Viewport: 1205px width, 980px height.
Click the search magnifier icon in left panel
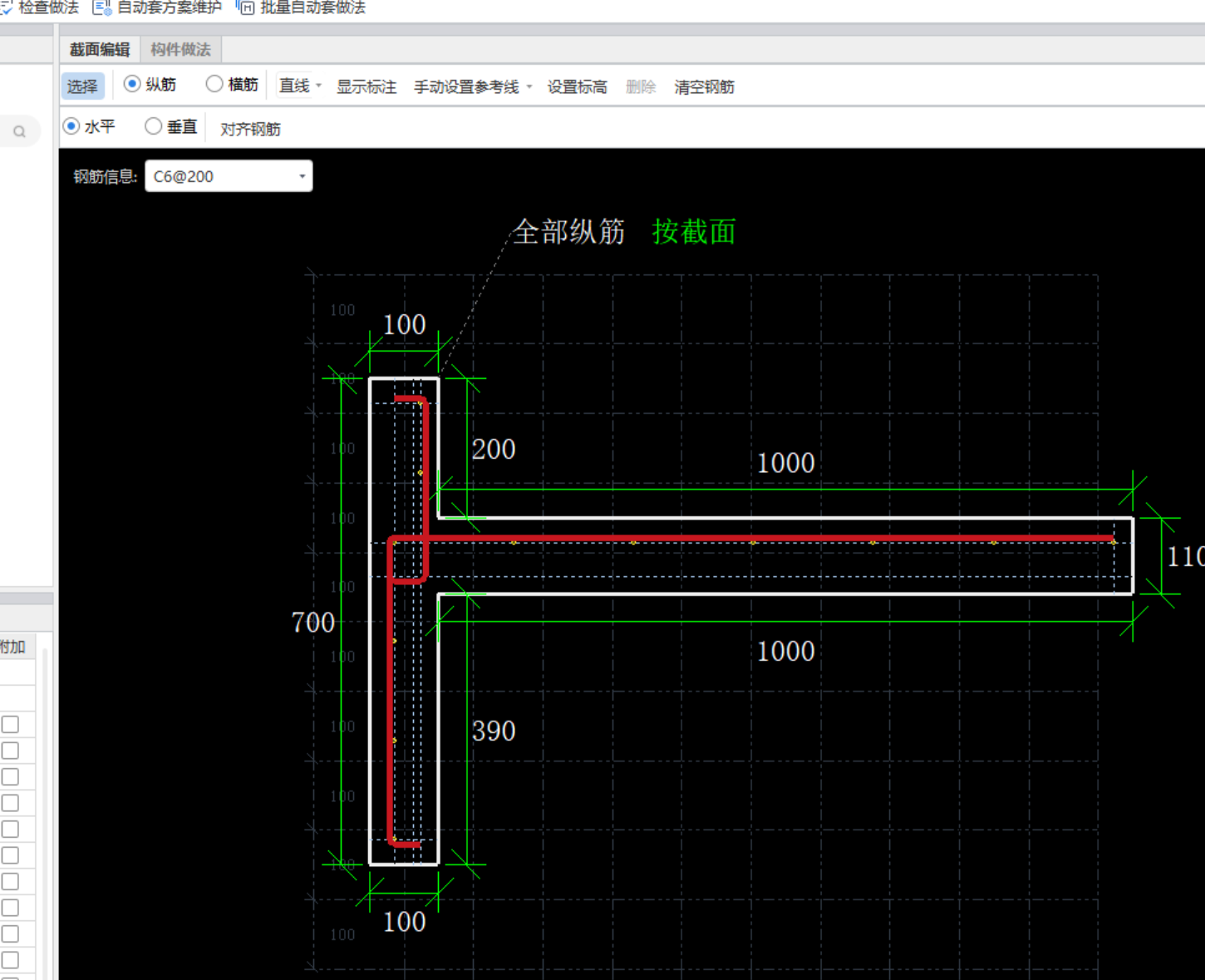pyautogui.click(x=19, y=131)
